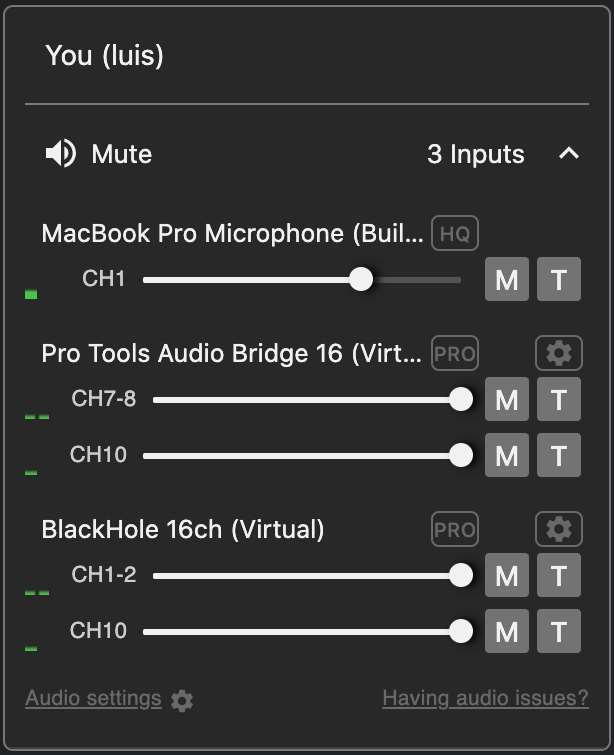Image resolution: width=614 pixels, height=755 pixels.
Task: Click the speaker Mute icon
Action: [x=61, y=154]
